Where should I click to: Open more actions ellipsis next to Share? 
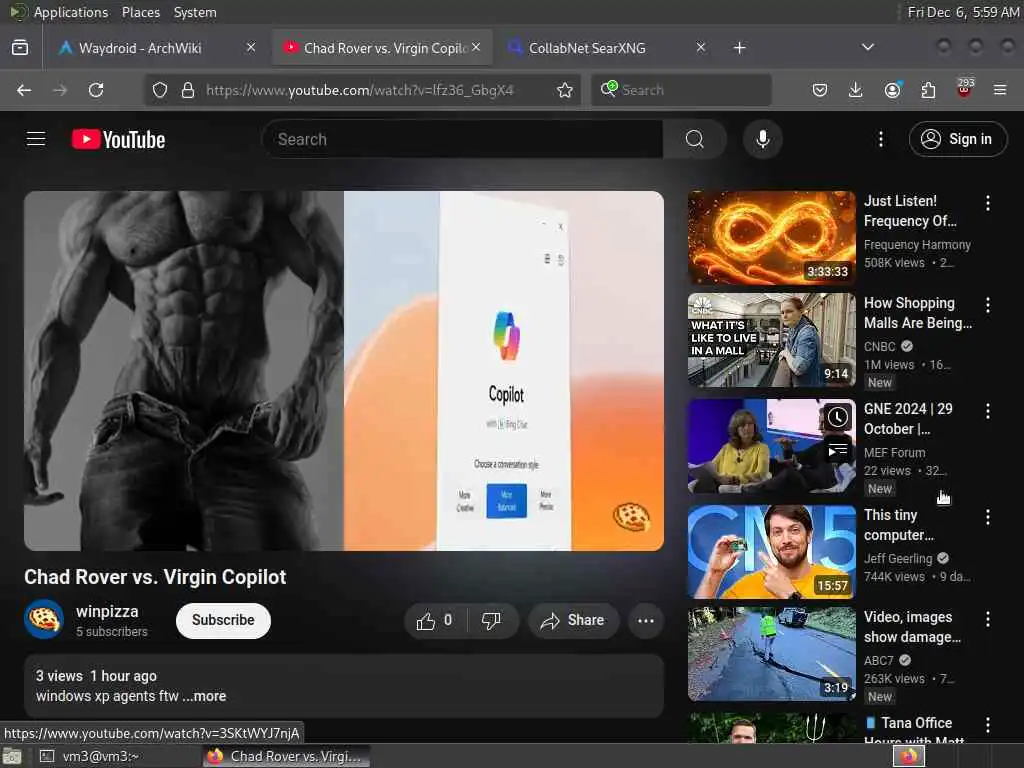[645, 620]
